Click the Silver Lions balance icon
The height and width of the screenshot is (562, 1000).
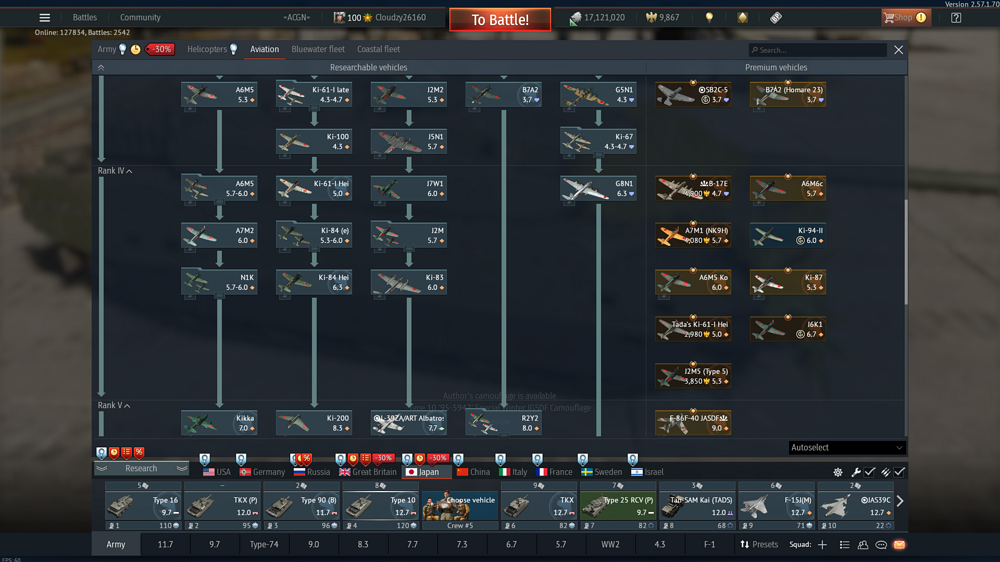tap(575, 18)
